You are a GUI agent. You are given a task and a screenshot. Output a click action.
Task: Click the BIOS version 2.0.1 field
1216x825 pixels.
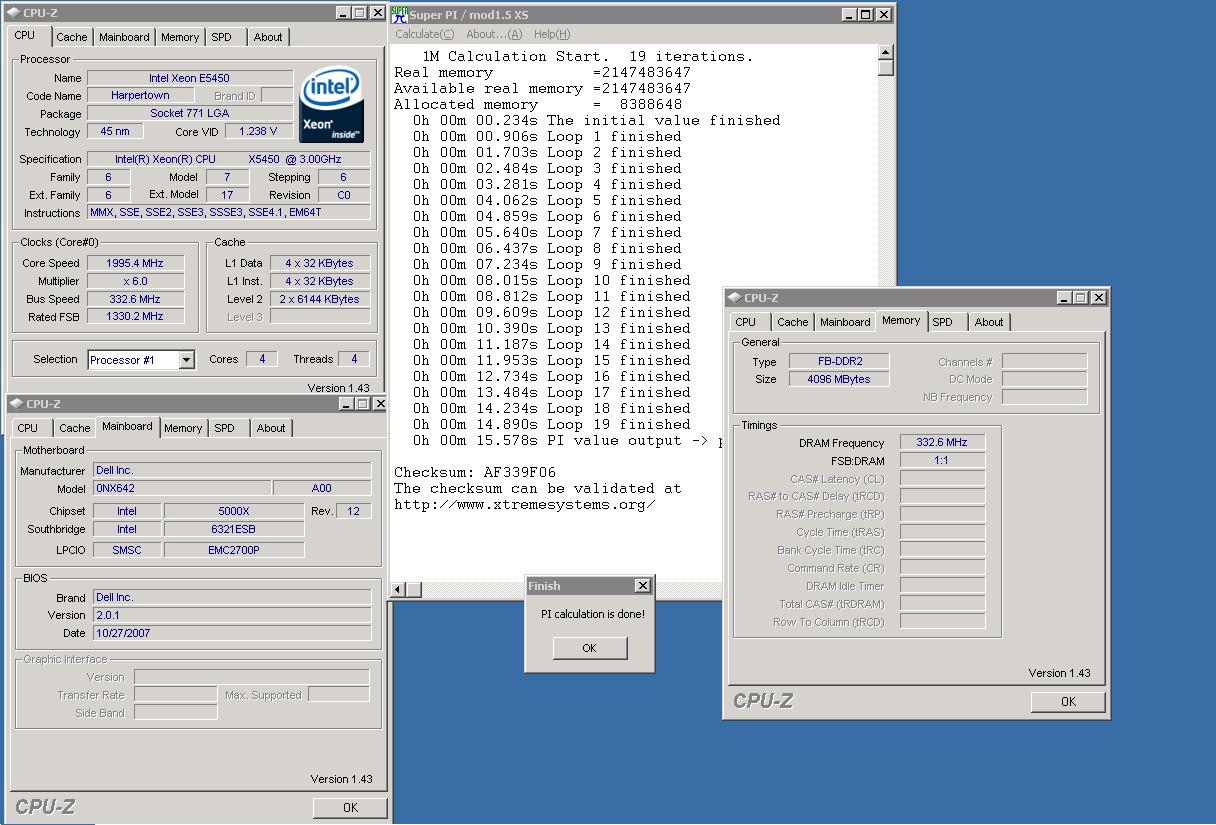point(232,615)
